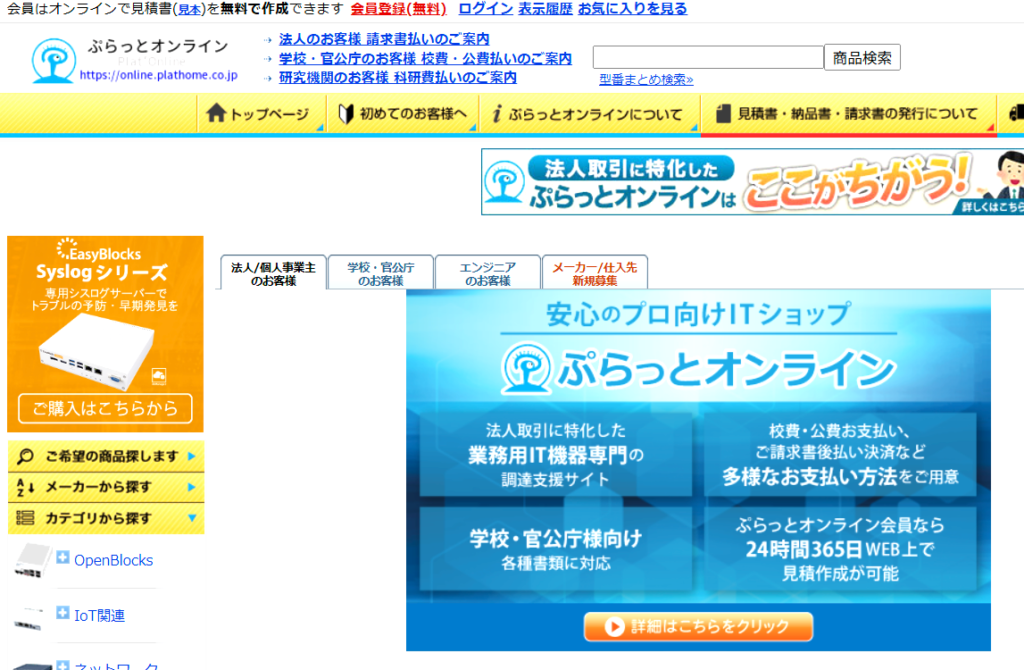The width and height of the screenshot is (1024, 670).
Task: Click the 業務用IT機器専門 banner panel
Action: coord(556,455)
